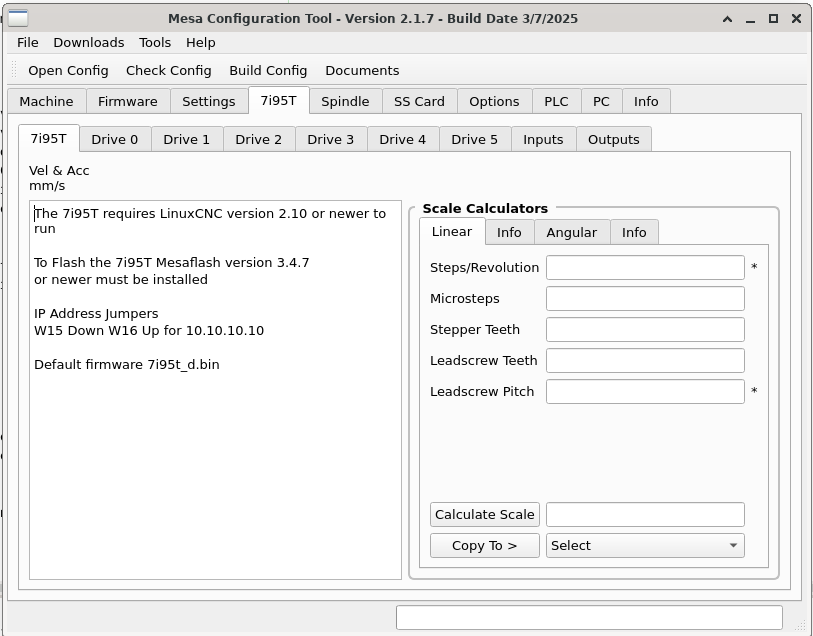The width and height of the screenshot is (813, 636).
Task: Click the scale result field beside Calculate Scale
Action: tap(645, 515)
